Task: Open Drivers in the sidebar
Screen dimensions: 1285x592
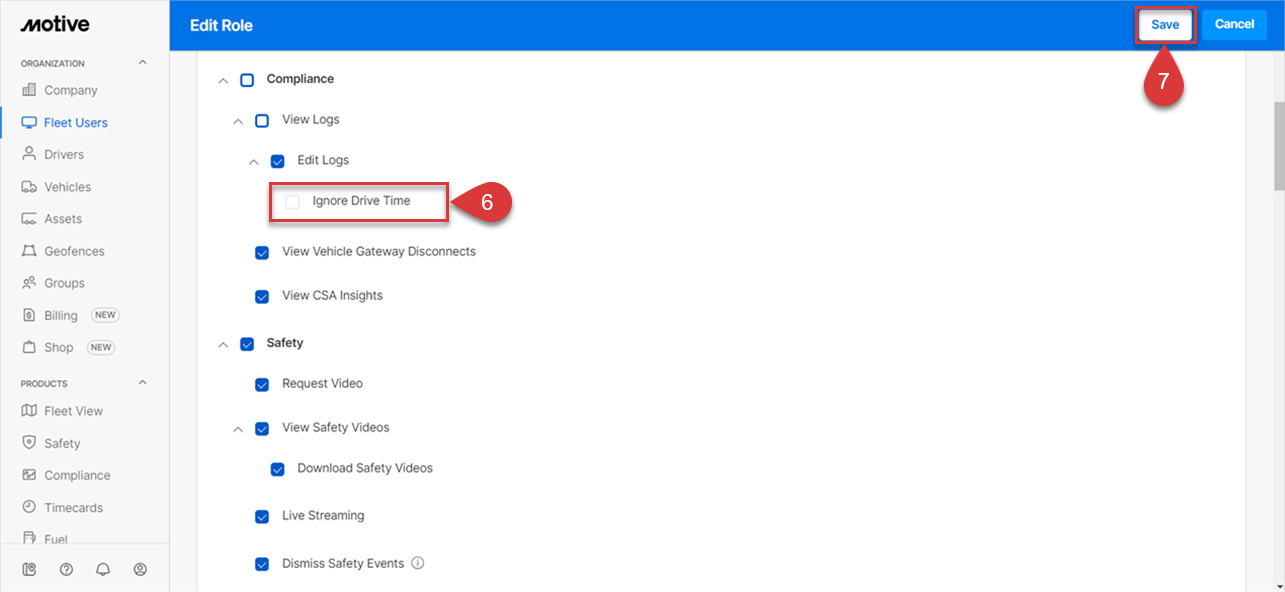Action: click(x=64, y=155)
